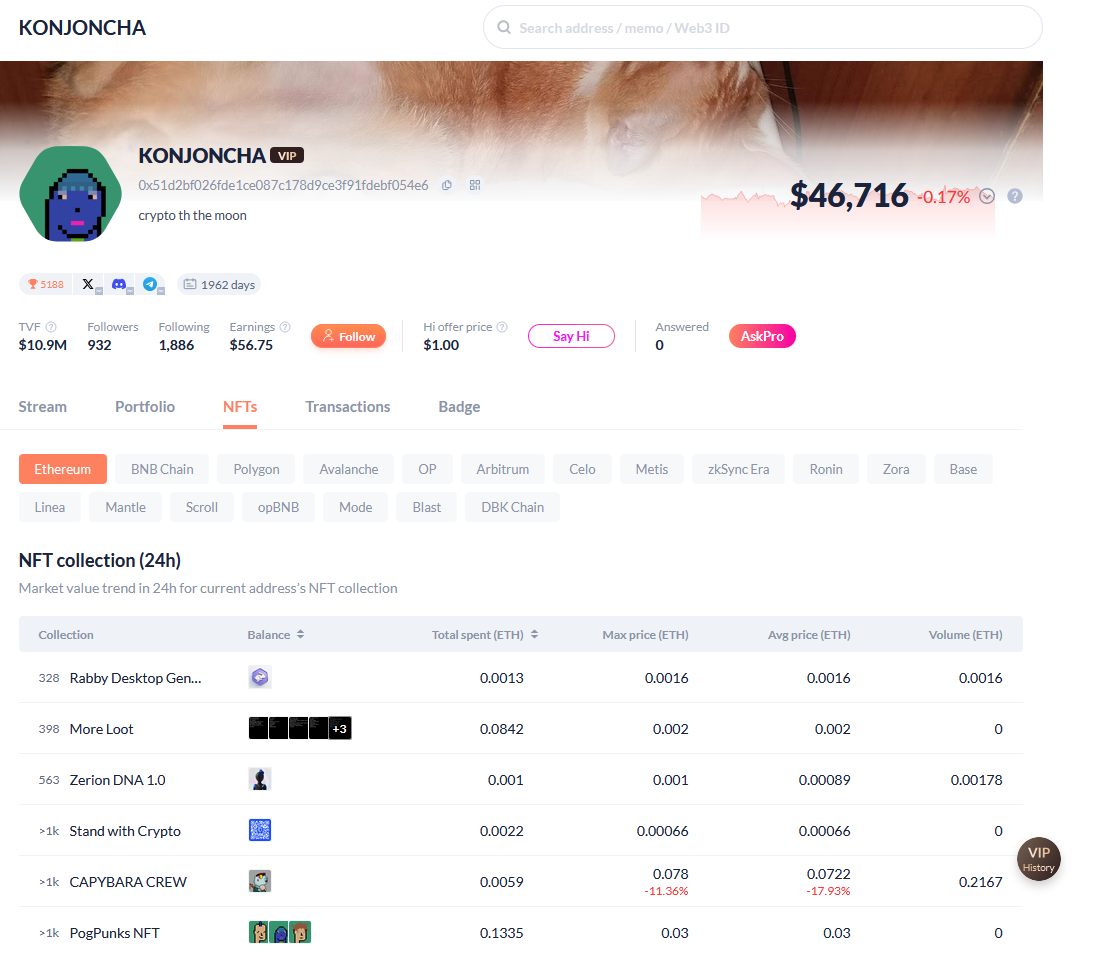Click the Say Hi button
The width and height of the screenshot is (1095, 957).
tap(571, 336)
